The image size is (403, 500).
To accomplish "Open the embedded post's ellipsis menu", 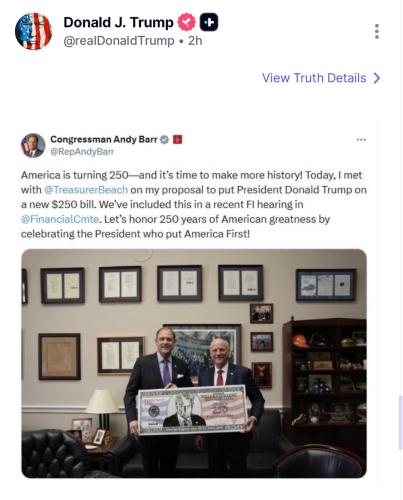I will [x=361, y=140].
